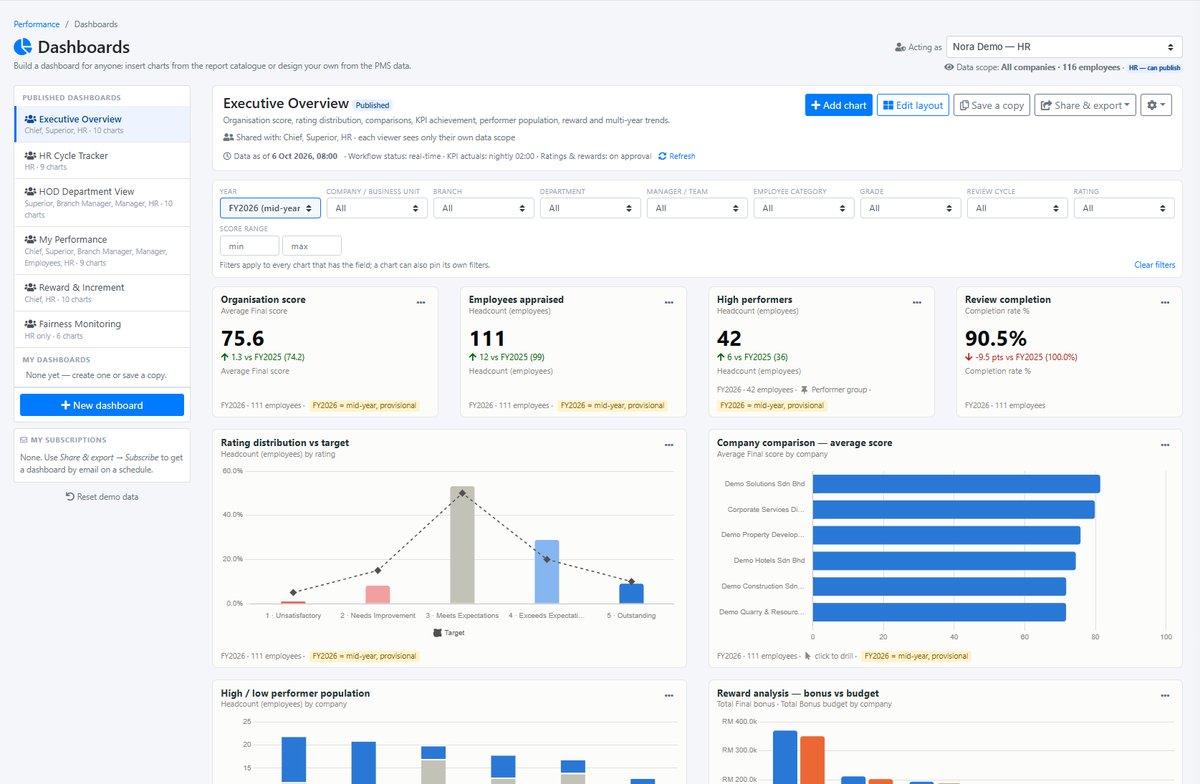
Task: Click the "Data as of 6 Oct 2026, 08:00" text
Action: point(287,156)
